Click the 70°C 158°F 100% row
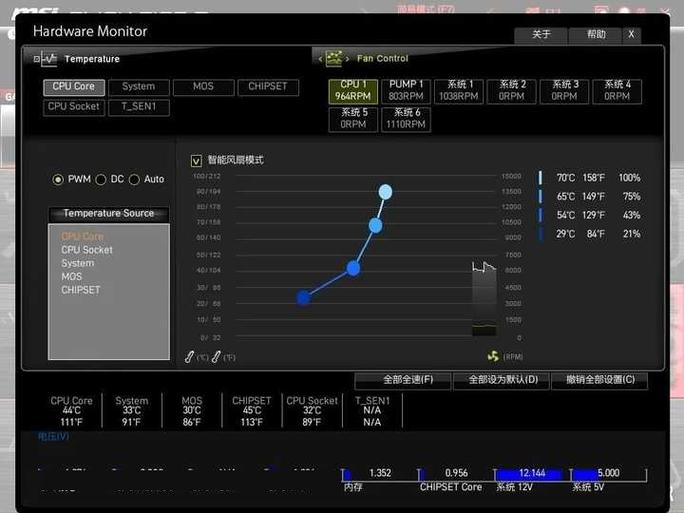 click(x=590, y=178)
